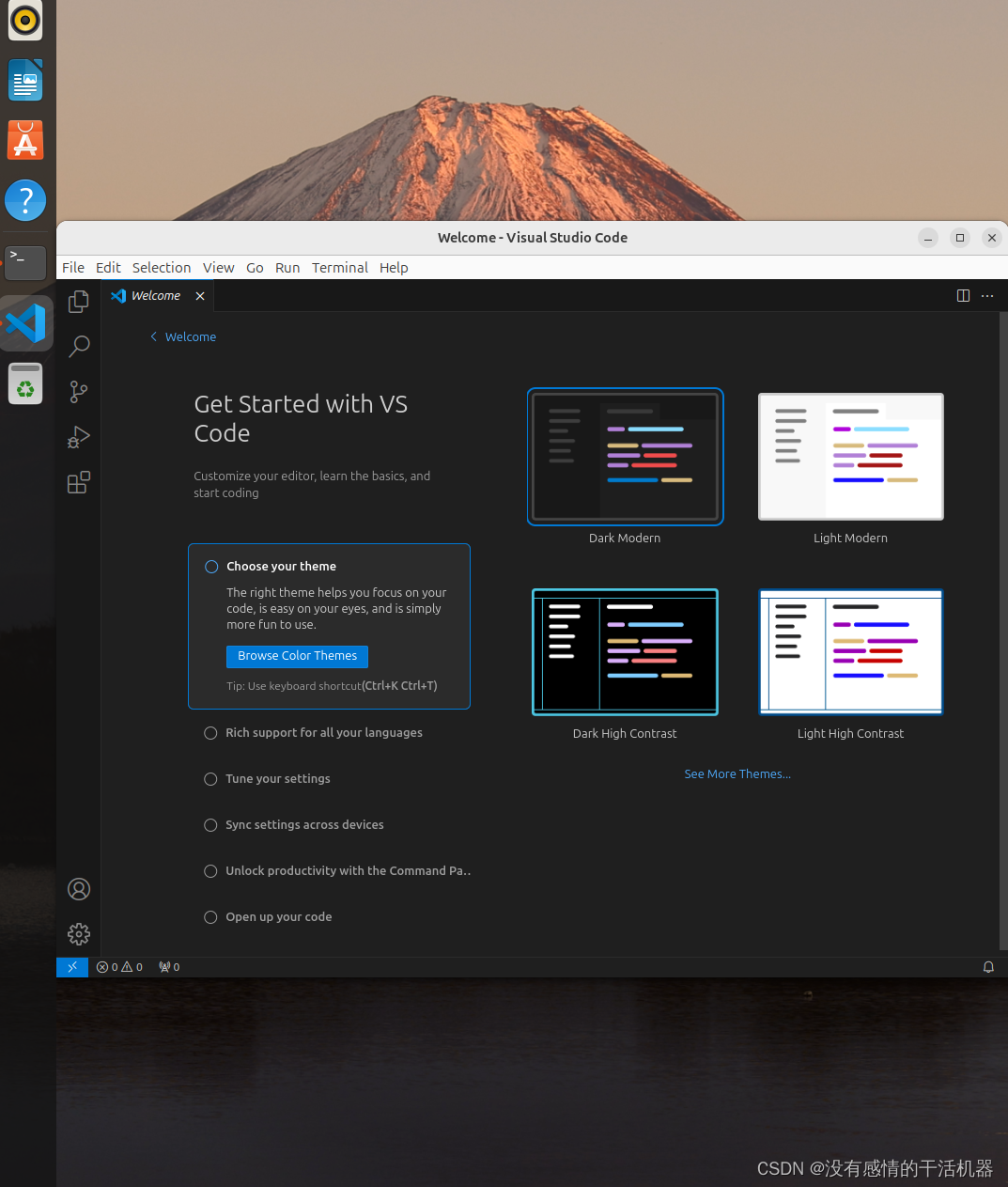
Task: Click the Get Started with VS Code heading
Action: 301,418
